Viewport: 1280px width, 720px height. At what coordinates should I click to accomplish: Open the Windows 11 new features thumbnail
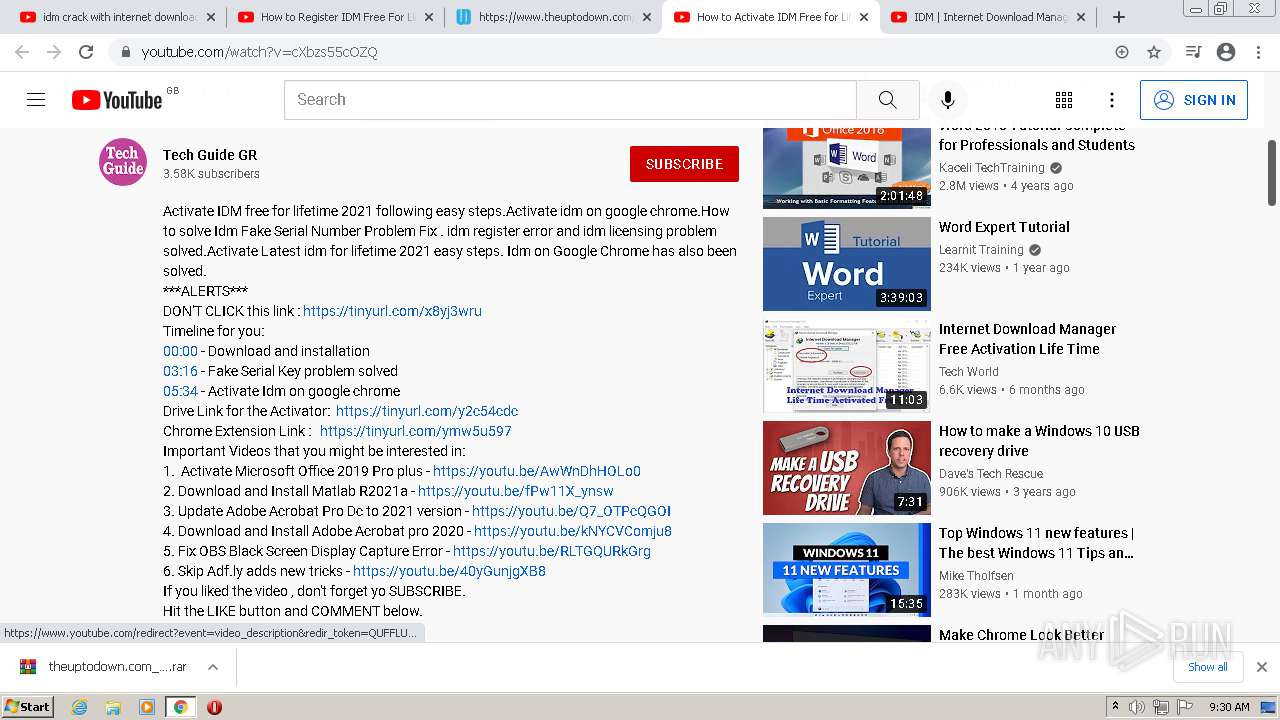coord(847,570)
